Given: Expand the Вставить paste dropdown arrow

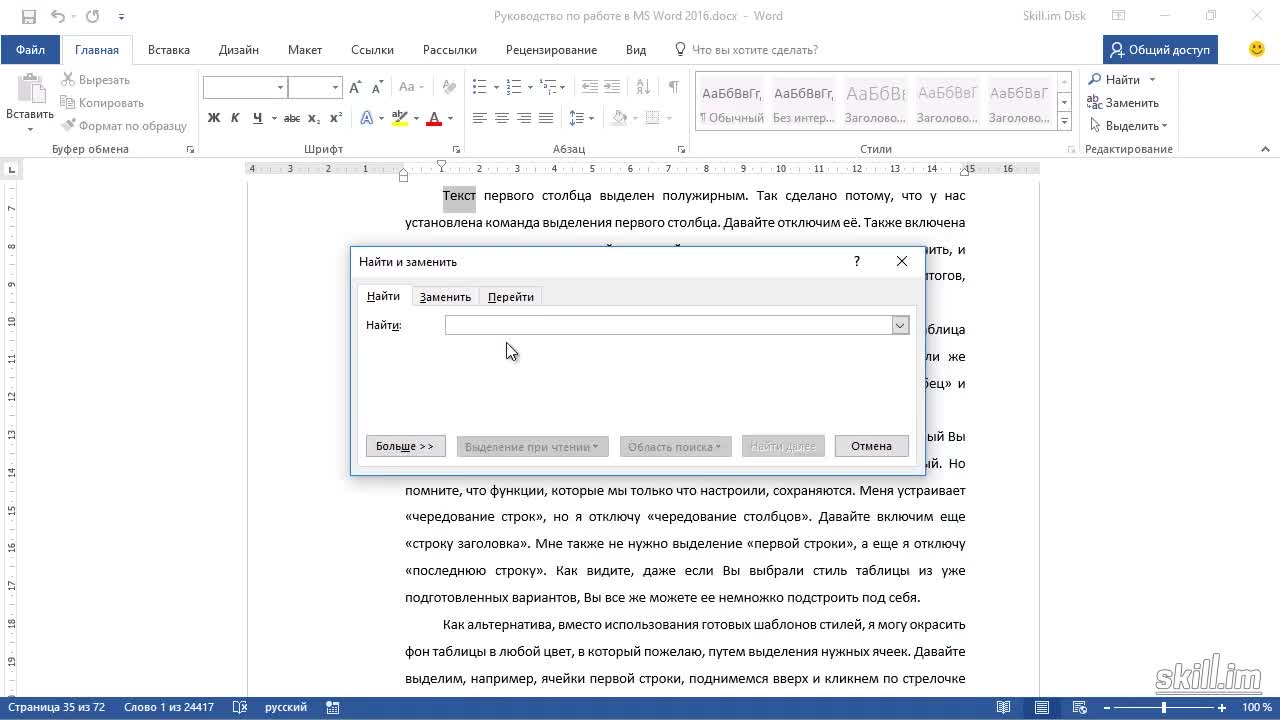Looking at the screenshot, I should [30, 129].
